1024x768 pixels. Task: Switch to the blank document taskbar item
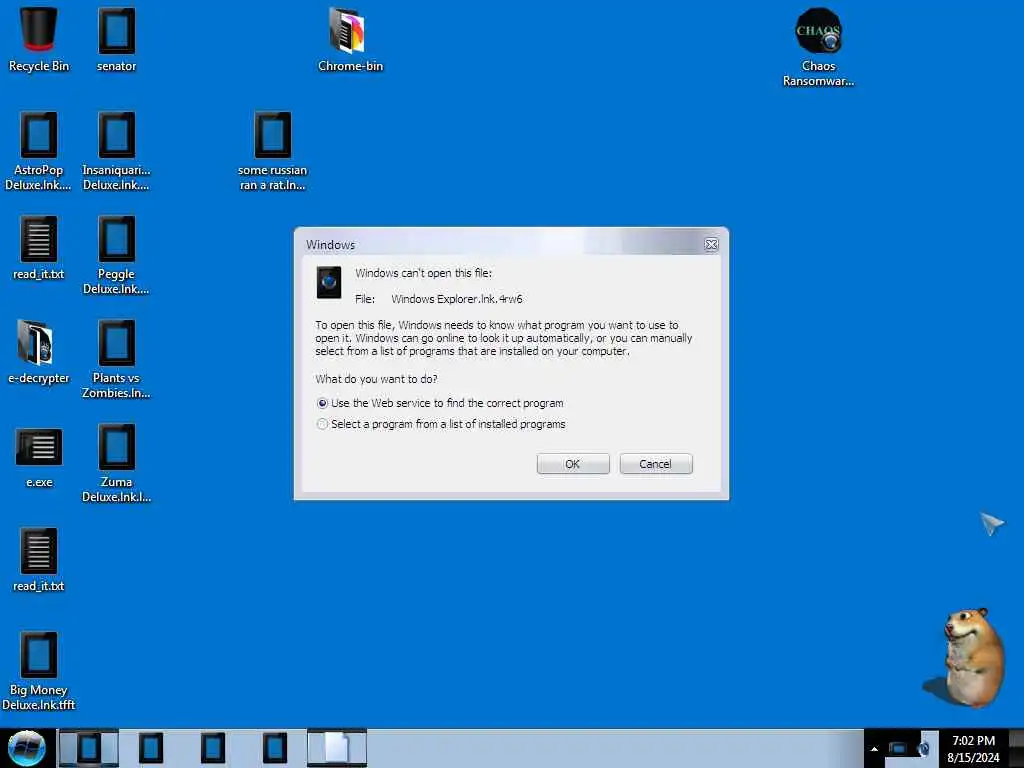coord(337,748)
